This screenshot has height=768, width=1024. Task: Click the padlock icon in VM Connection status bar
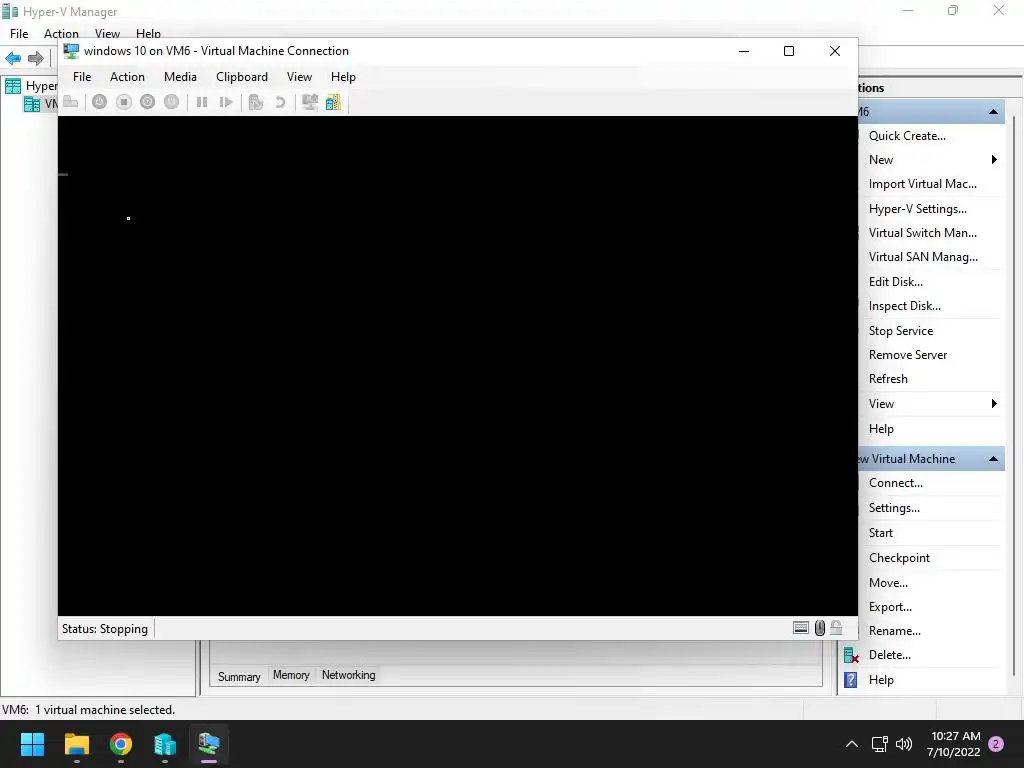(837, 628)
